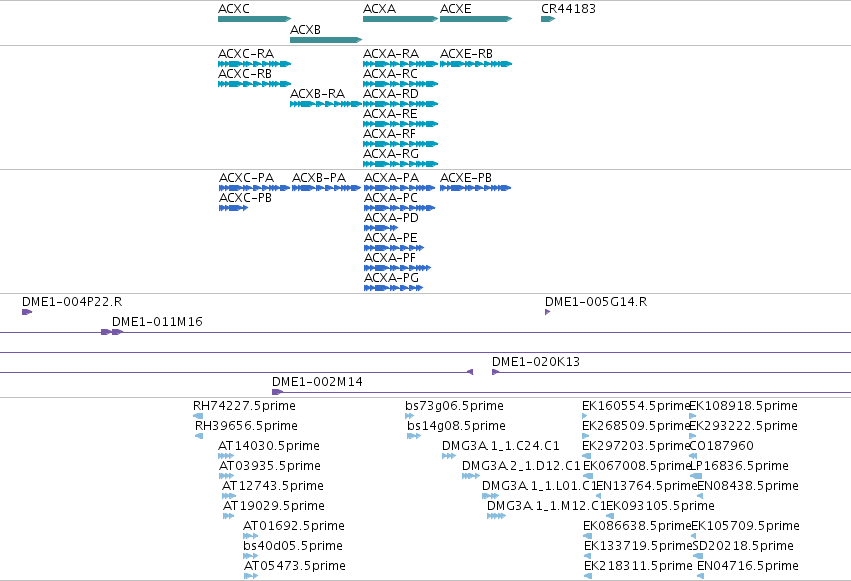This screenshot has height=581, width=851.
Task: Click the DME1-004P22.R clone label
Action: point(72,302)
